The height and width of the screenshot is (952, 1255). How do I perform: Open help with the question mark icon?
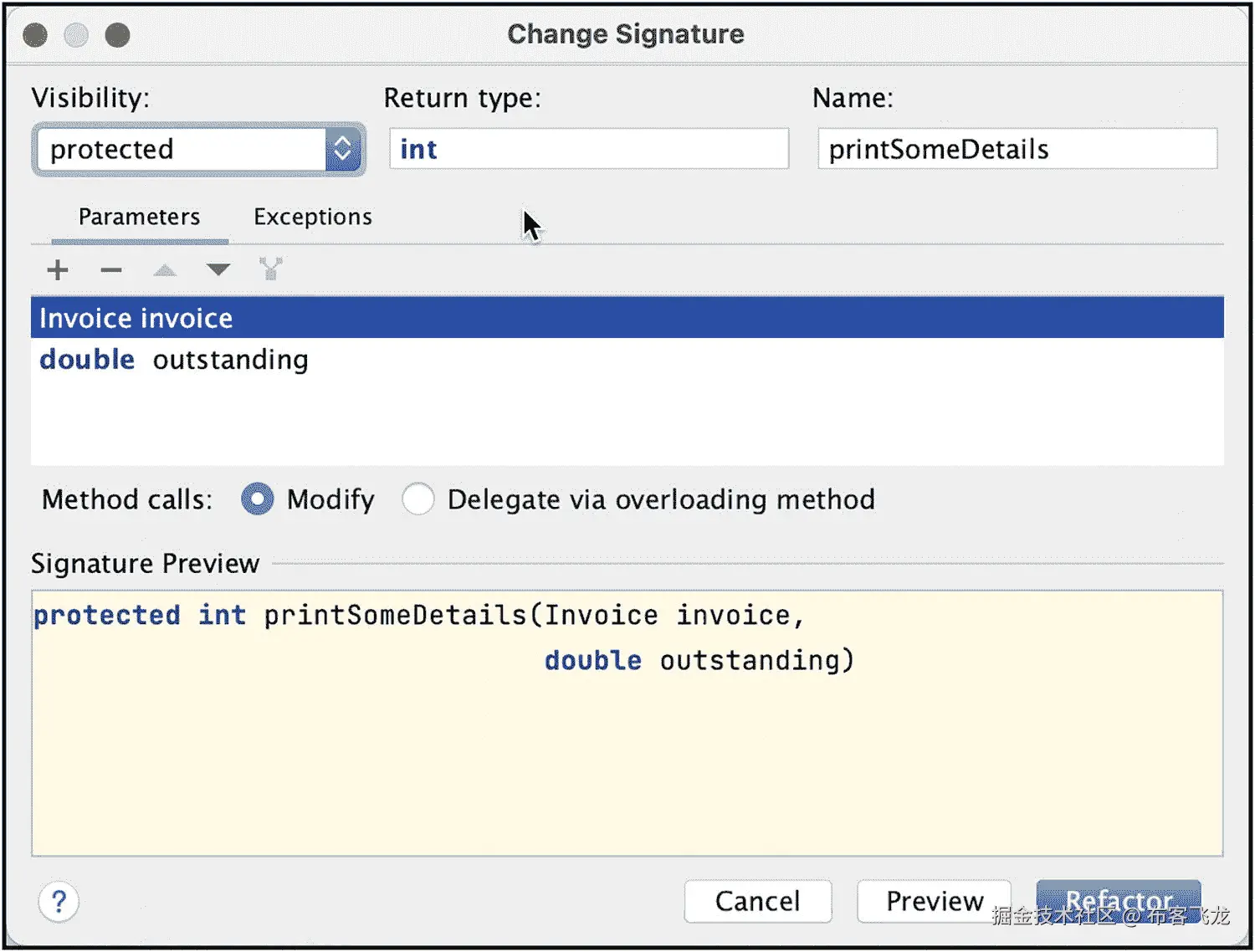[x=59, y=902]
